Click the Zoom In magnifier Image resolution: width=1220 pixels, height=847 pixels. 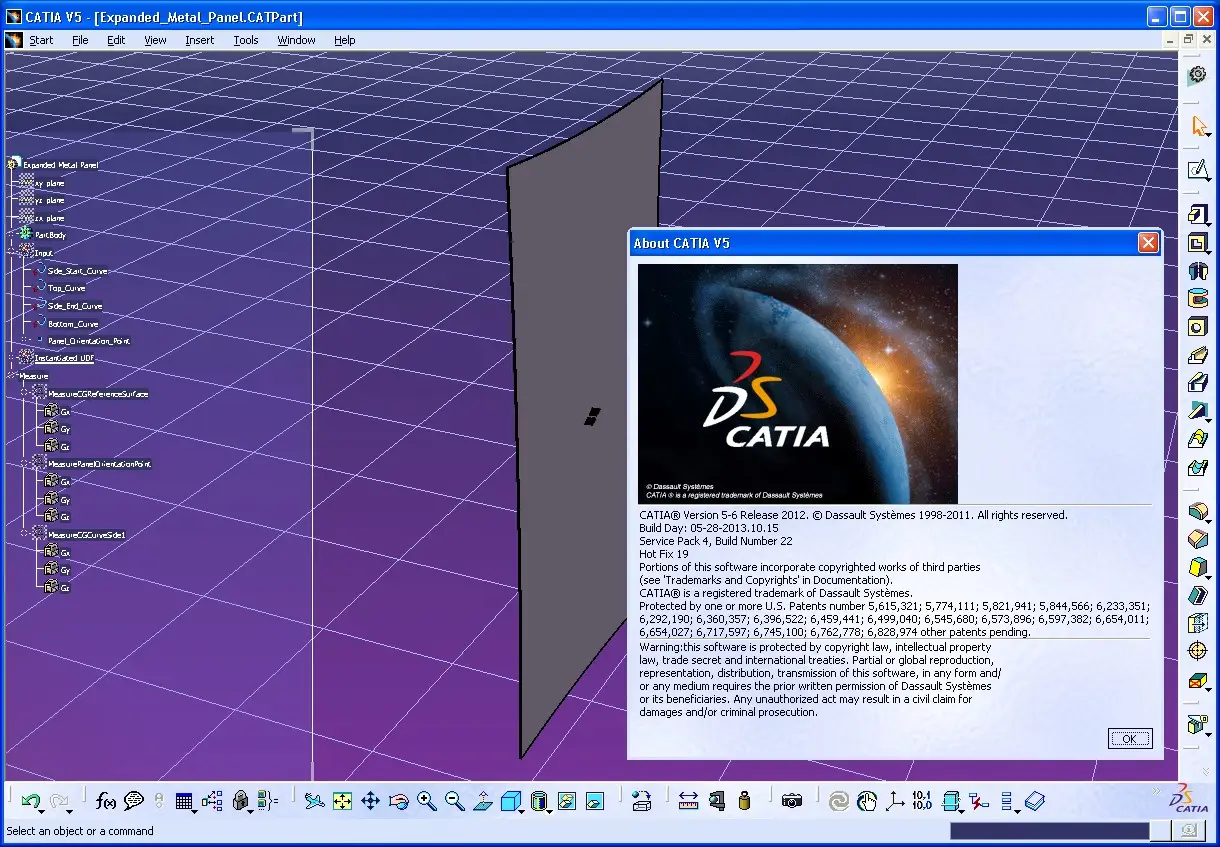click(427, 801)
